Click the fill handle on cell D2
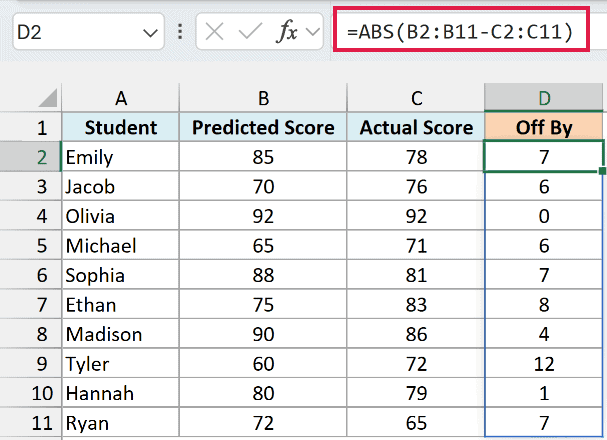This screenshot has width=607, height=440. (x=602, y=171)
